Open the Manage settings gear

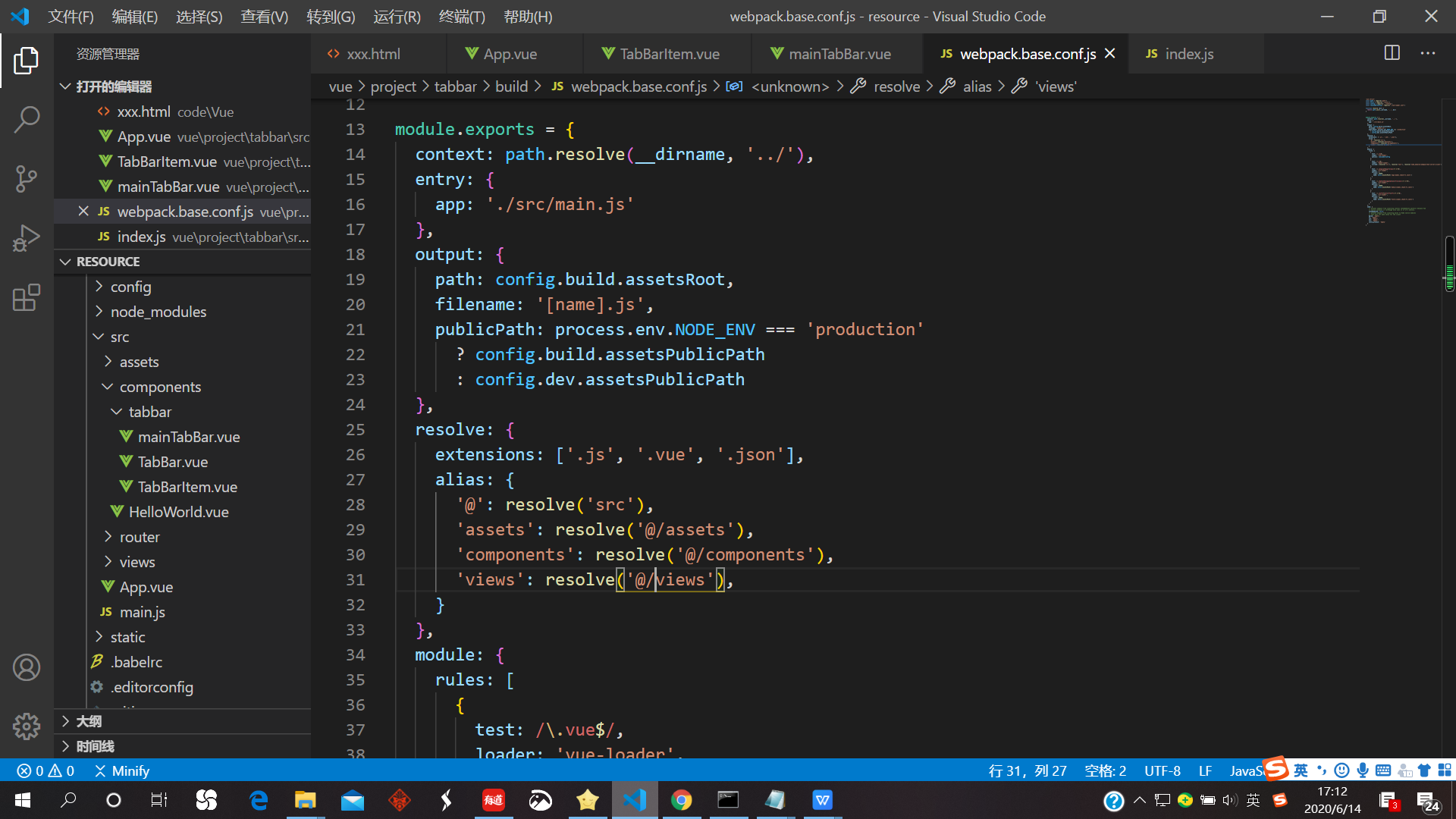point(27,726)
